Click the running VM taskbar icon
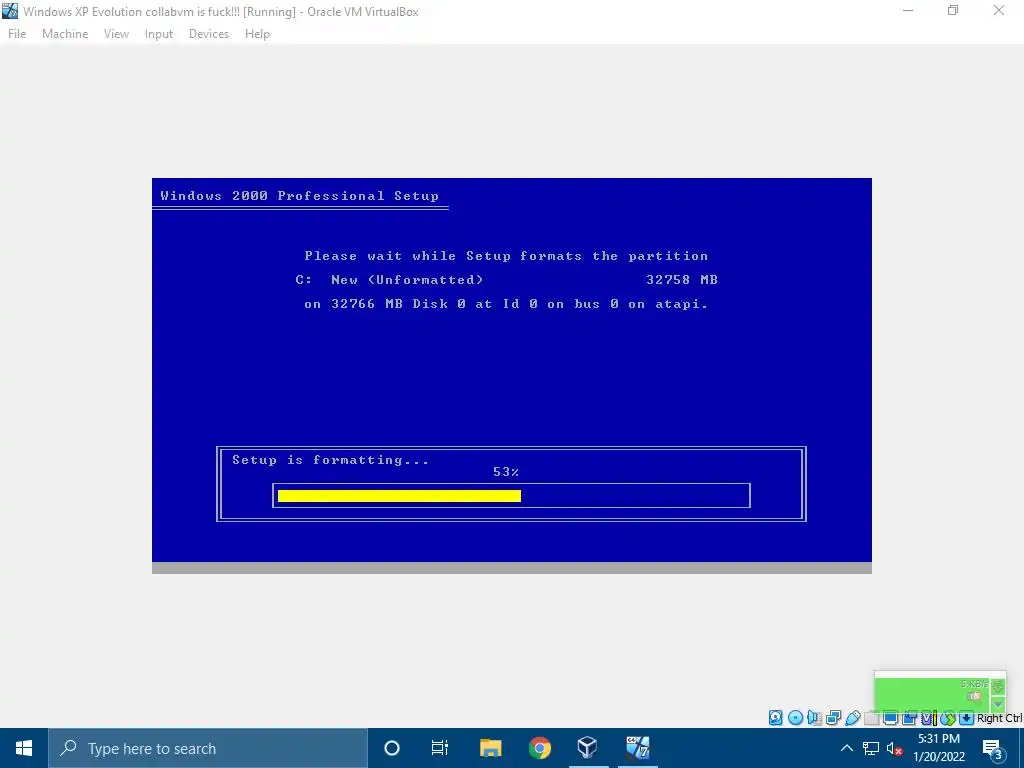1024x768 pixels. point(637,748)
